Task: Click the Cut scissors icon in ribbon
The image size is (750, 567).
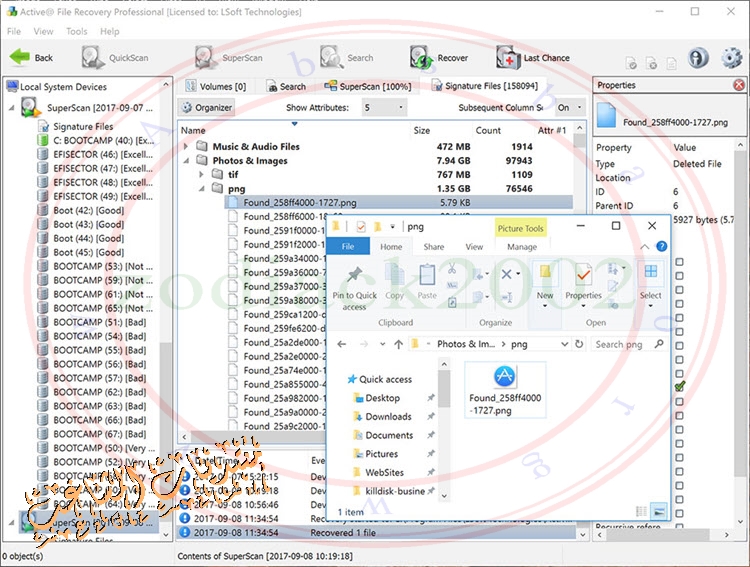Action: [452, 269]
